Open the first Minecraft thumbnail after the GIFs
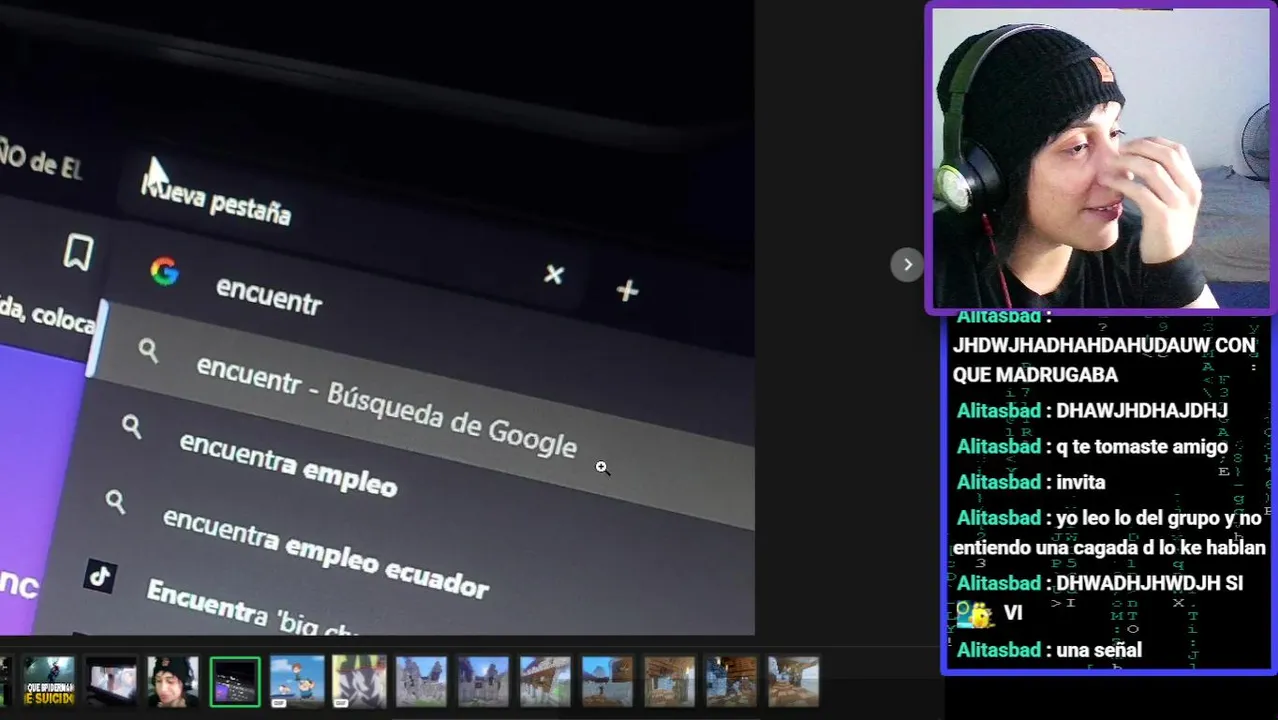Screen dimensions: 1278x720 pos(421,681)
